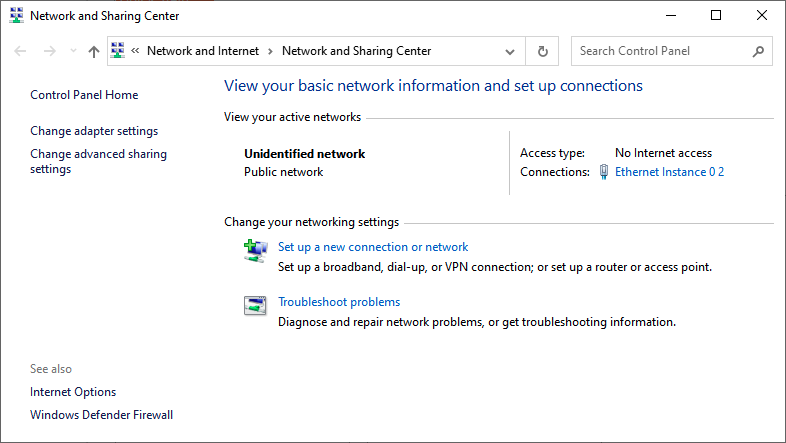Refresh the Network and Sharing Center view
Image resolution: width=786 pixels, height=443 pixels.
(542, 51)
